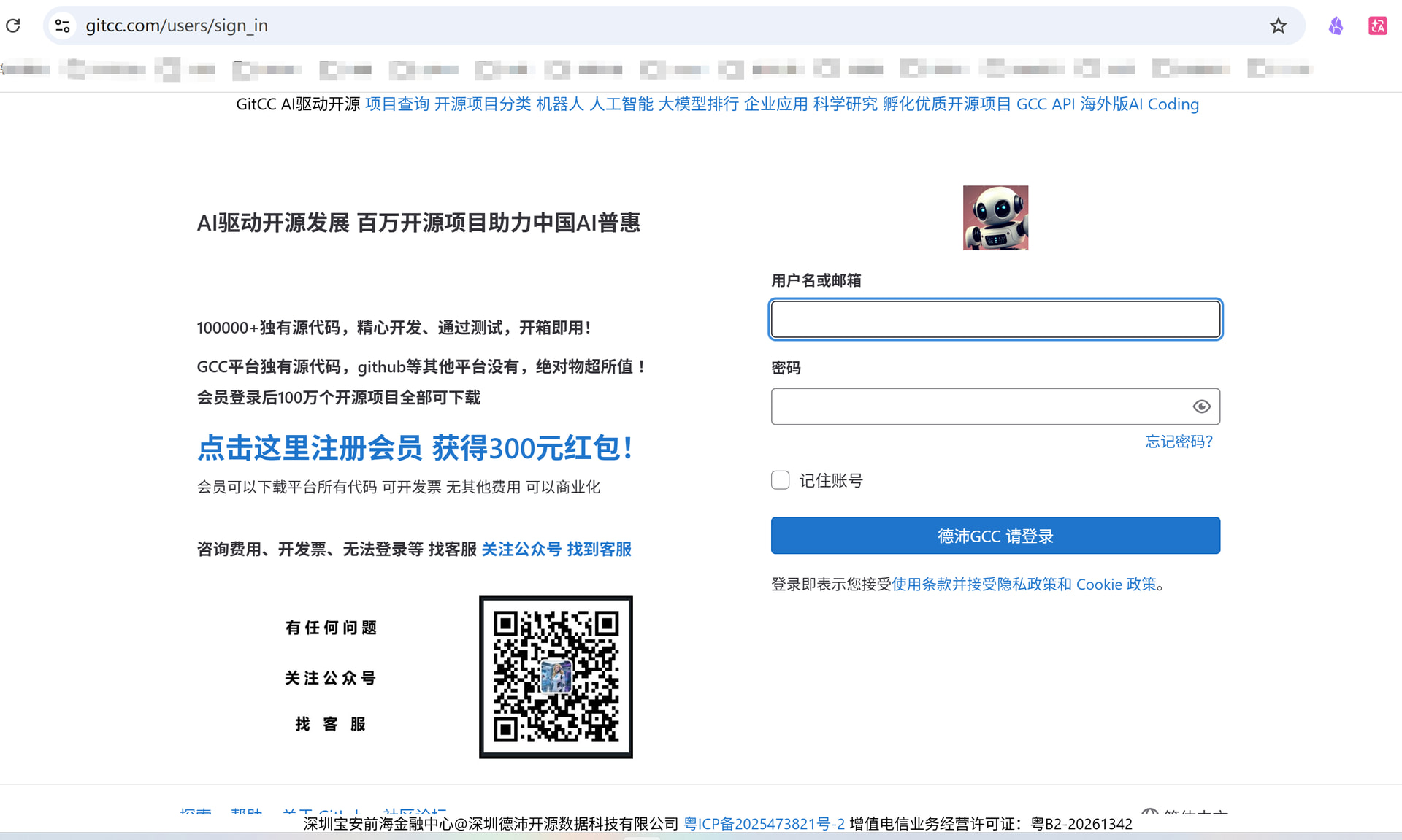Click the 增值电信业务经营许可证 text in the footer
This screenshot has height=840, width=1402.
coord(991,824)
